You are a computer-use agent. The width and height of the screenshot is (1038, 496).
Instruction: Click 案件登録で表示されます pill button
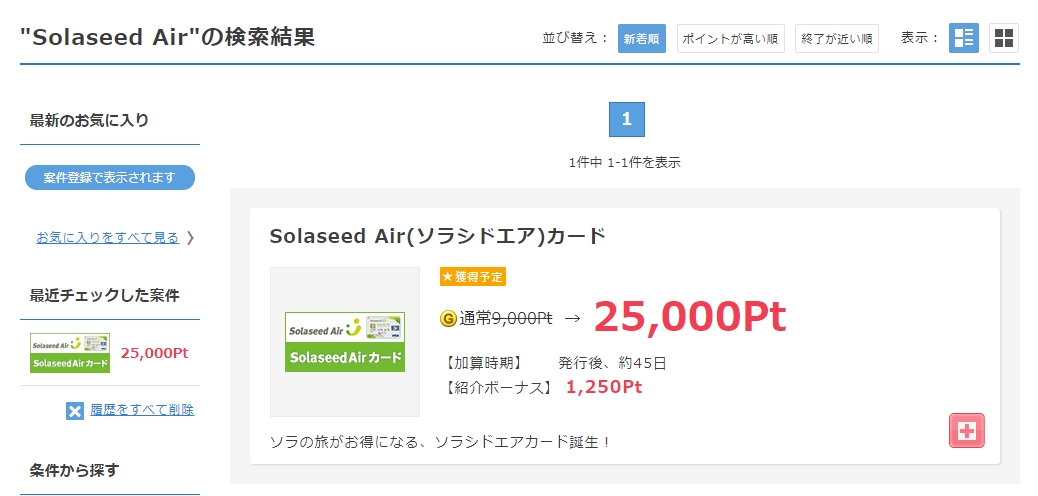click(x=110, y=177)
